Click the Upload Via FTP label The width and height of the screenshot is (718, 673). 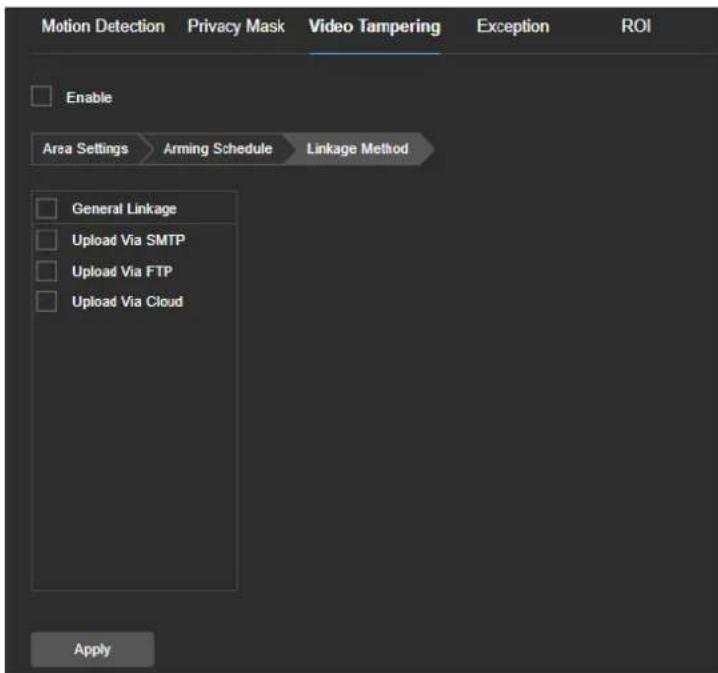point(122,271)
